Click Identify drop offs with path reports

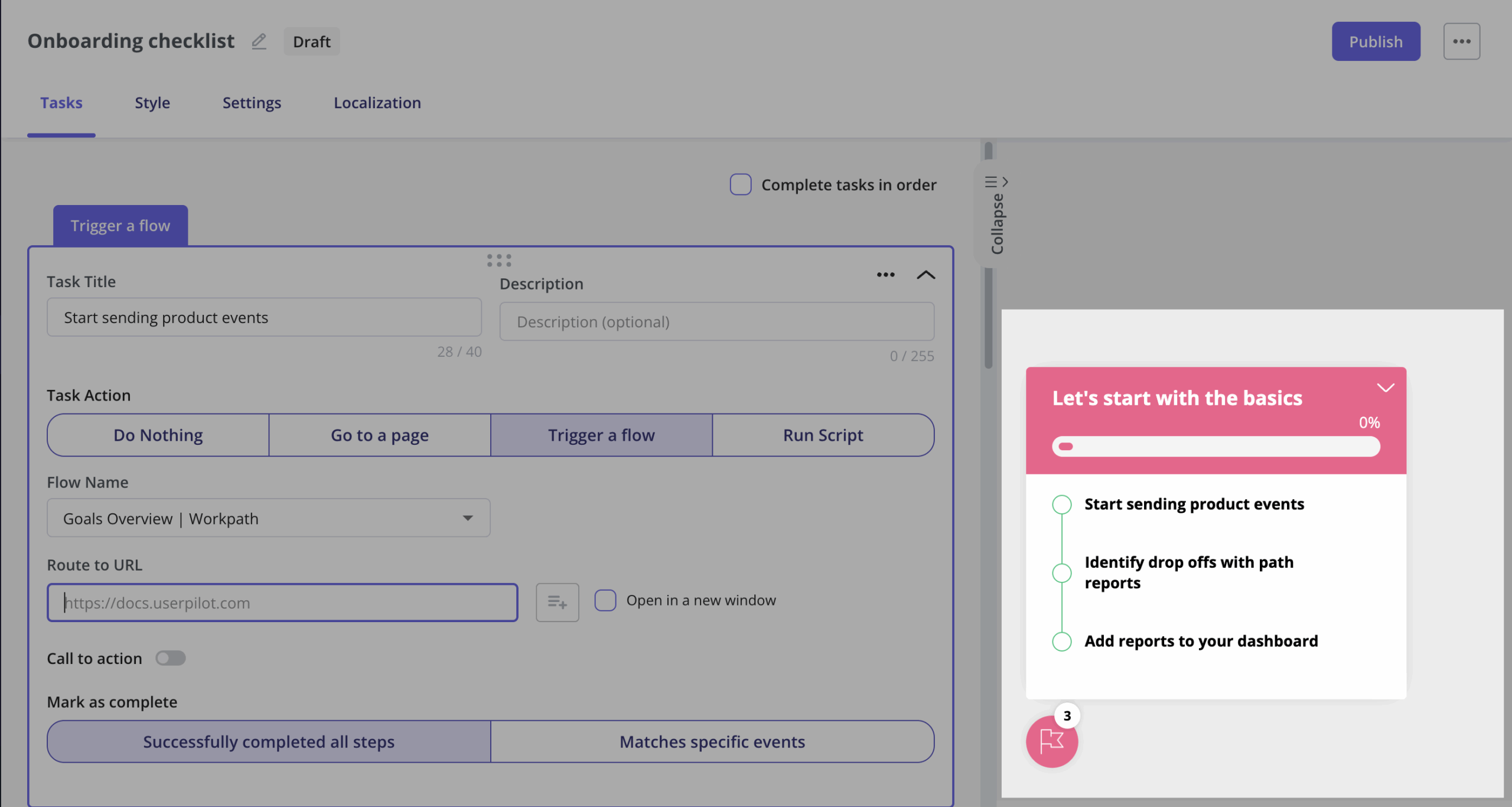(x=1188, y=572)
